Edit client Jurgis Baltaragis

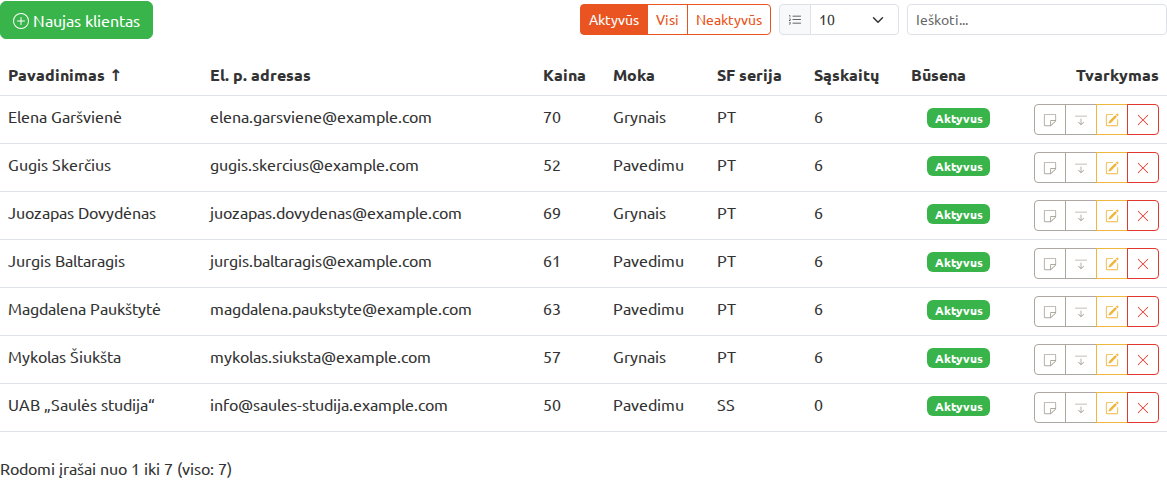(1112, 263)
